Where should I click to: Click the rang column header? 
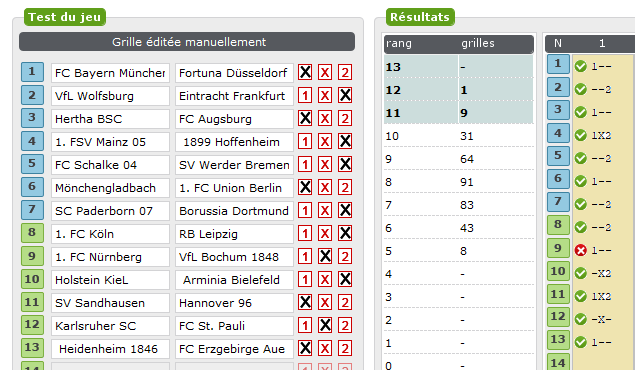(399, 43)
